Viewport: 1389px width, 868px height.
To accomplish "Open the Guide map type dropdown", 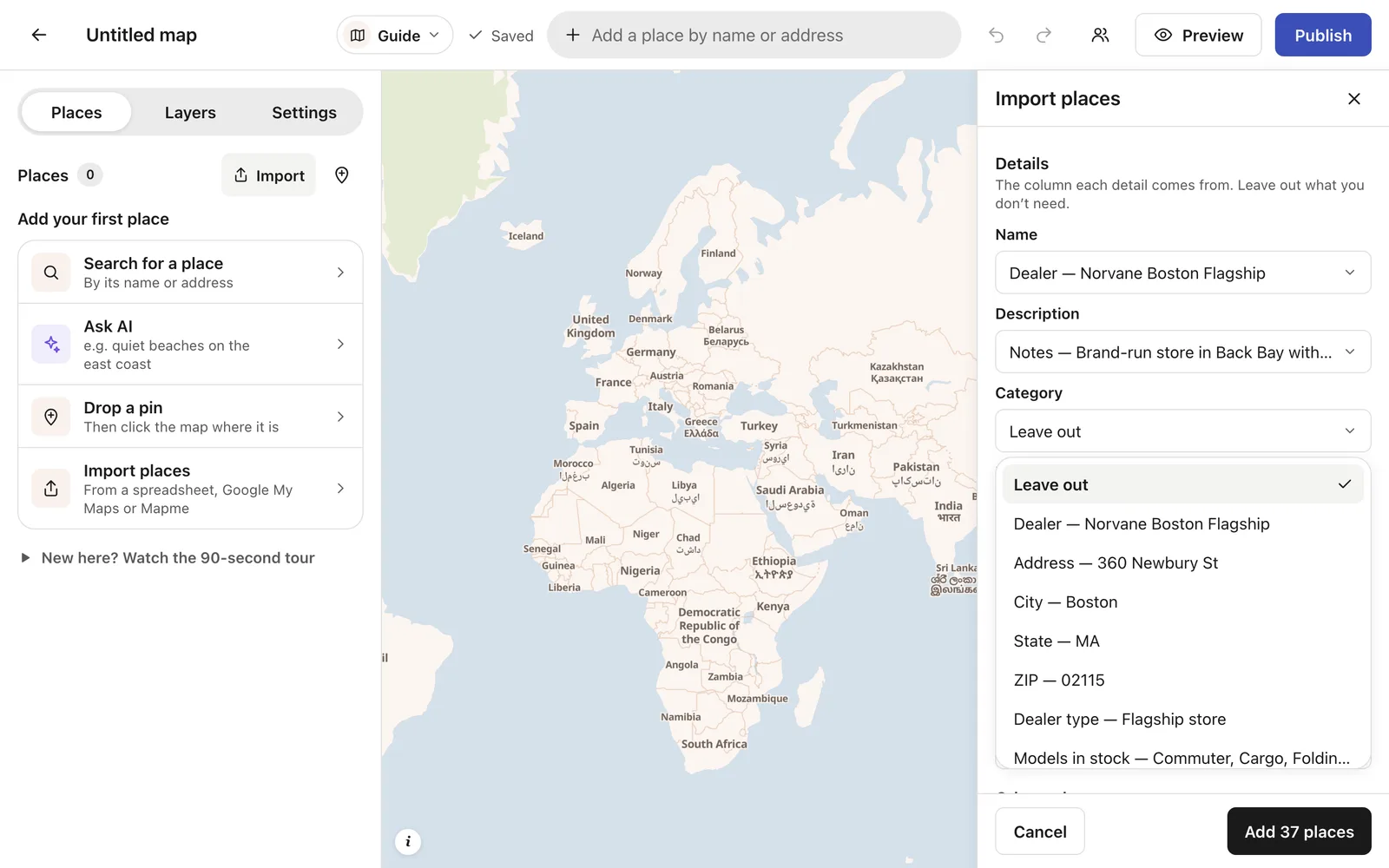I will (x=395, y=35).
